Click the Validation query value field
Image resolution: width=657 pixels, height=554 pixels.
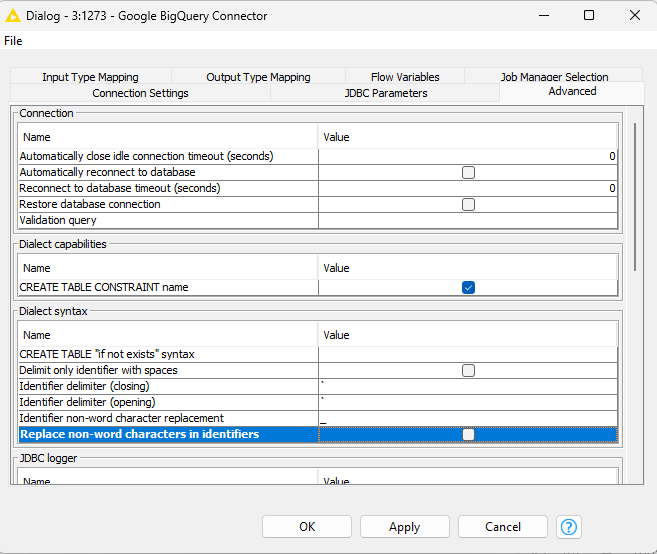tap(467, 220)
